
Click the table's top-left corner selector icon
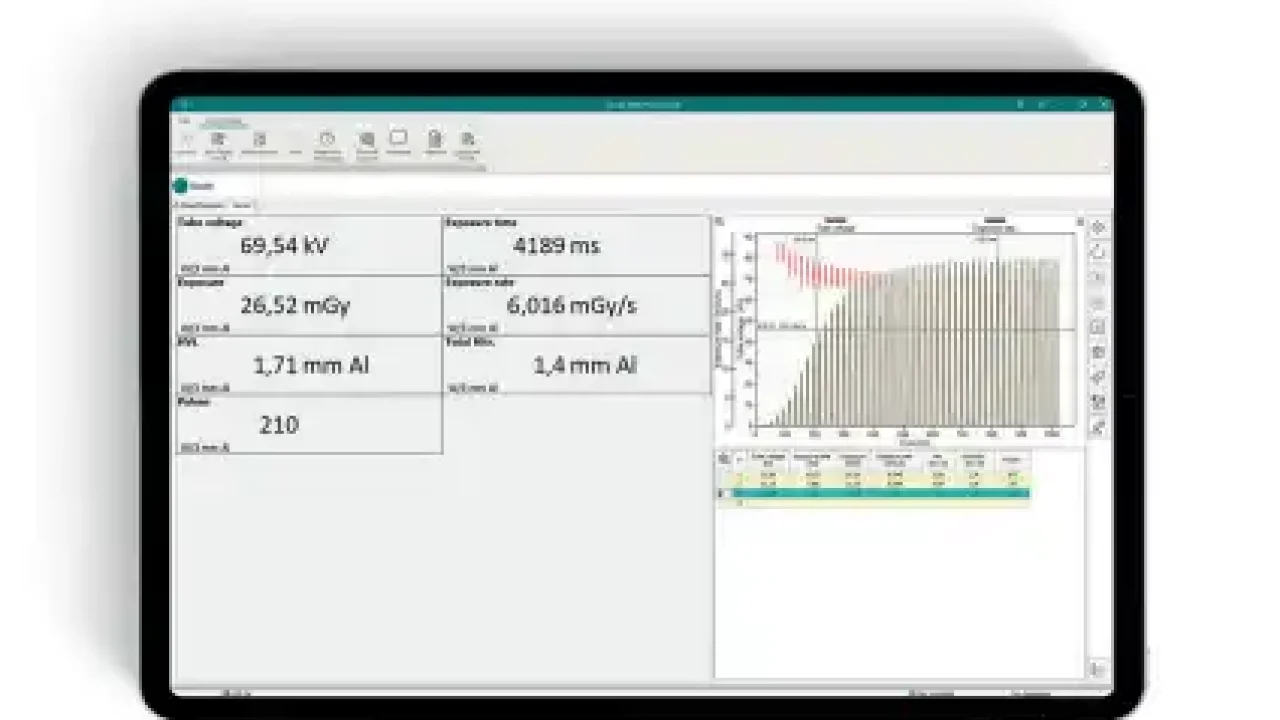(724, 459)
